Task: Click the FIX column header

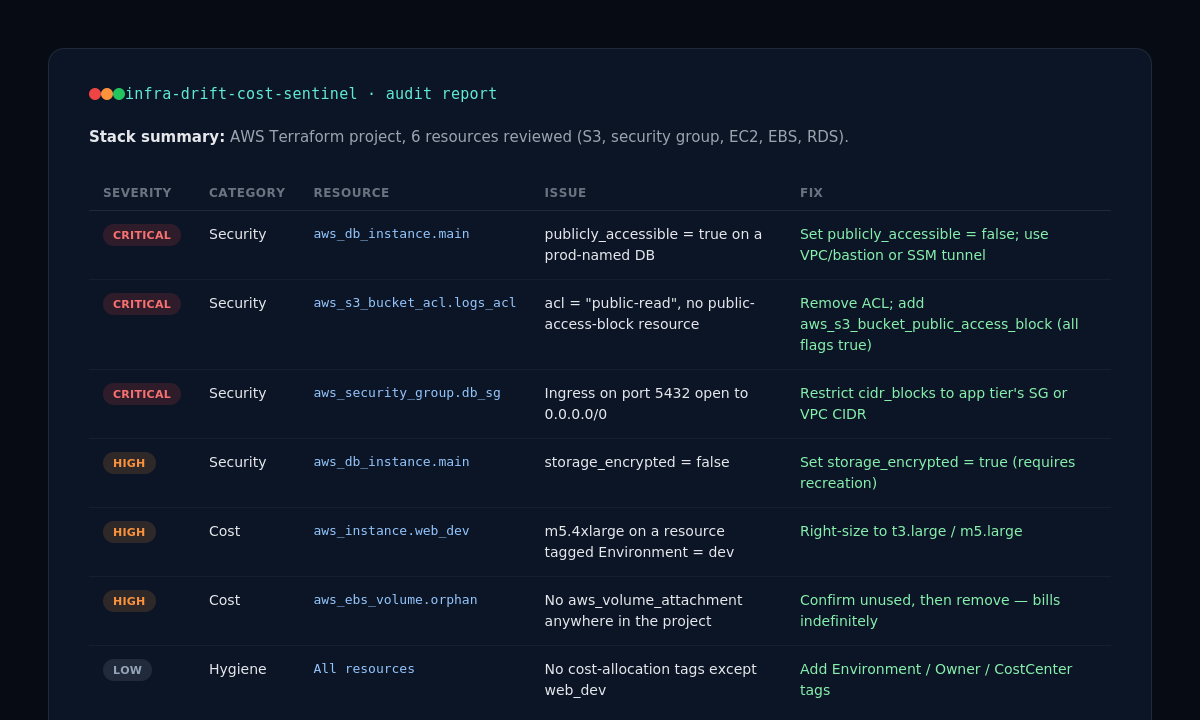Action: (811, 193)
